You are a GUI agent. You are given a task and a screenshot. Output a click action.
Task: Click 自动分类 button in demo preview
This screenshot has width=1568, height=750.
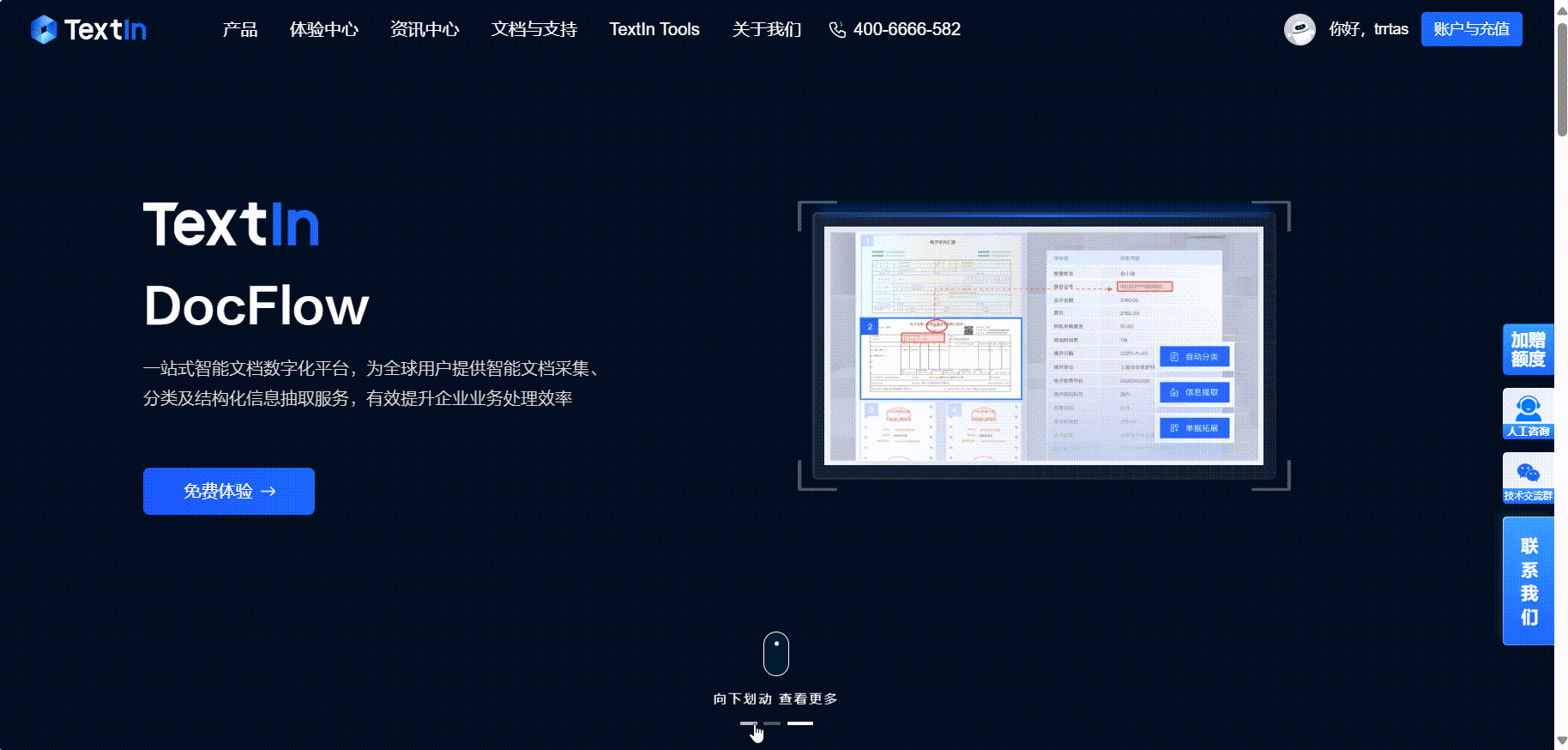pos(1195,357)
